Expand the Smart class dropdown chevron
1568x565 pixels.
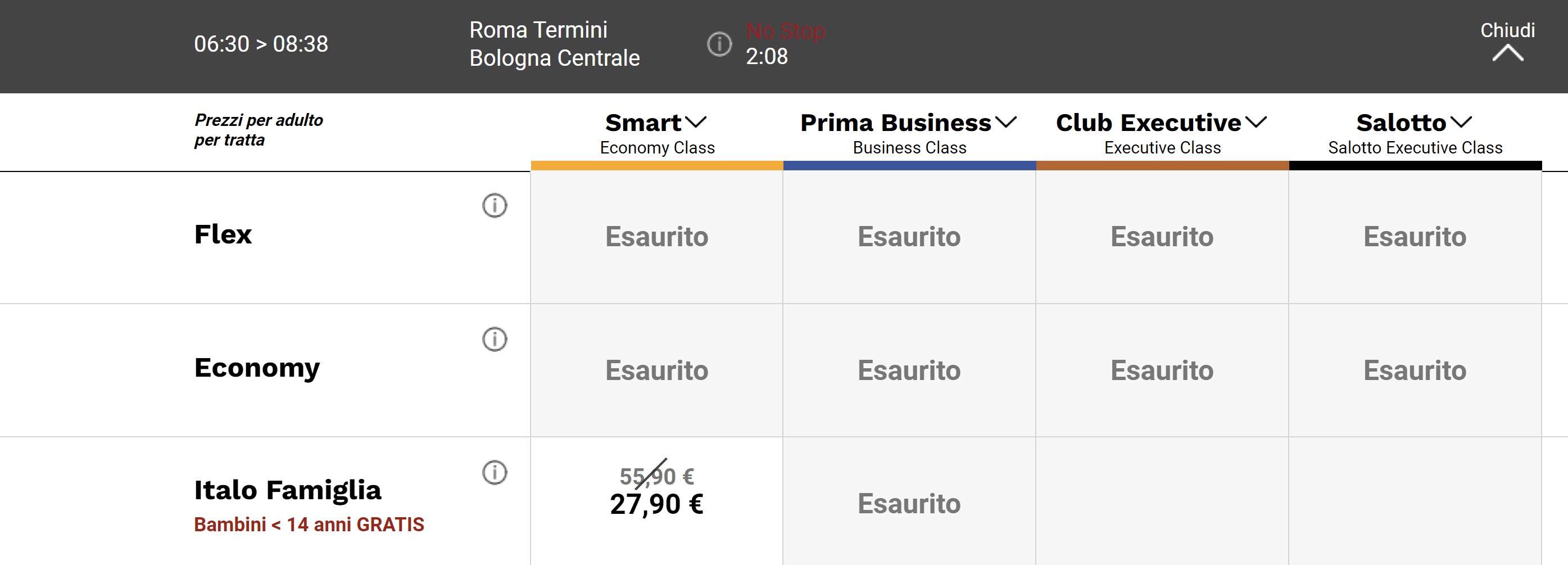click(x=696, y=123)
